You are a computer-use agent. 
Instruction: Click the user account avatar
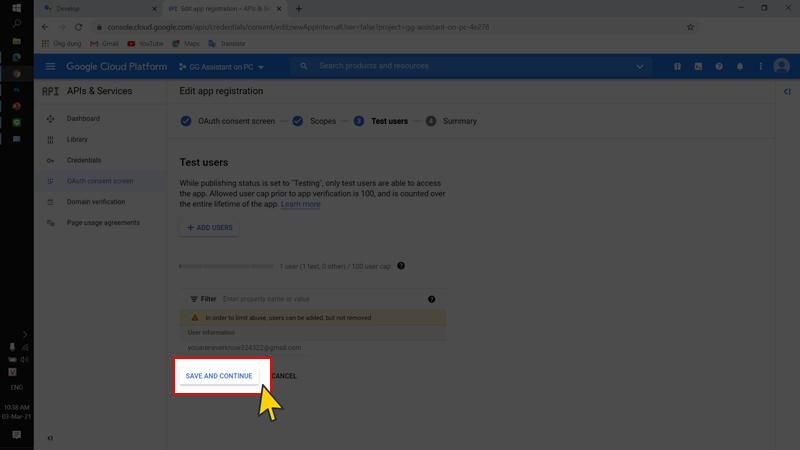tap(781, 67)
